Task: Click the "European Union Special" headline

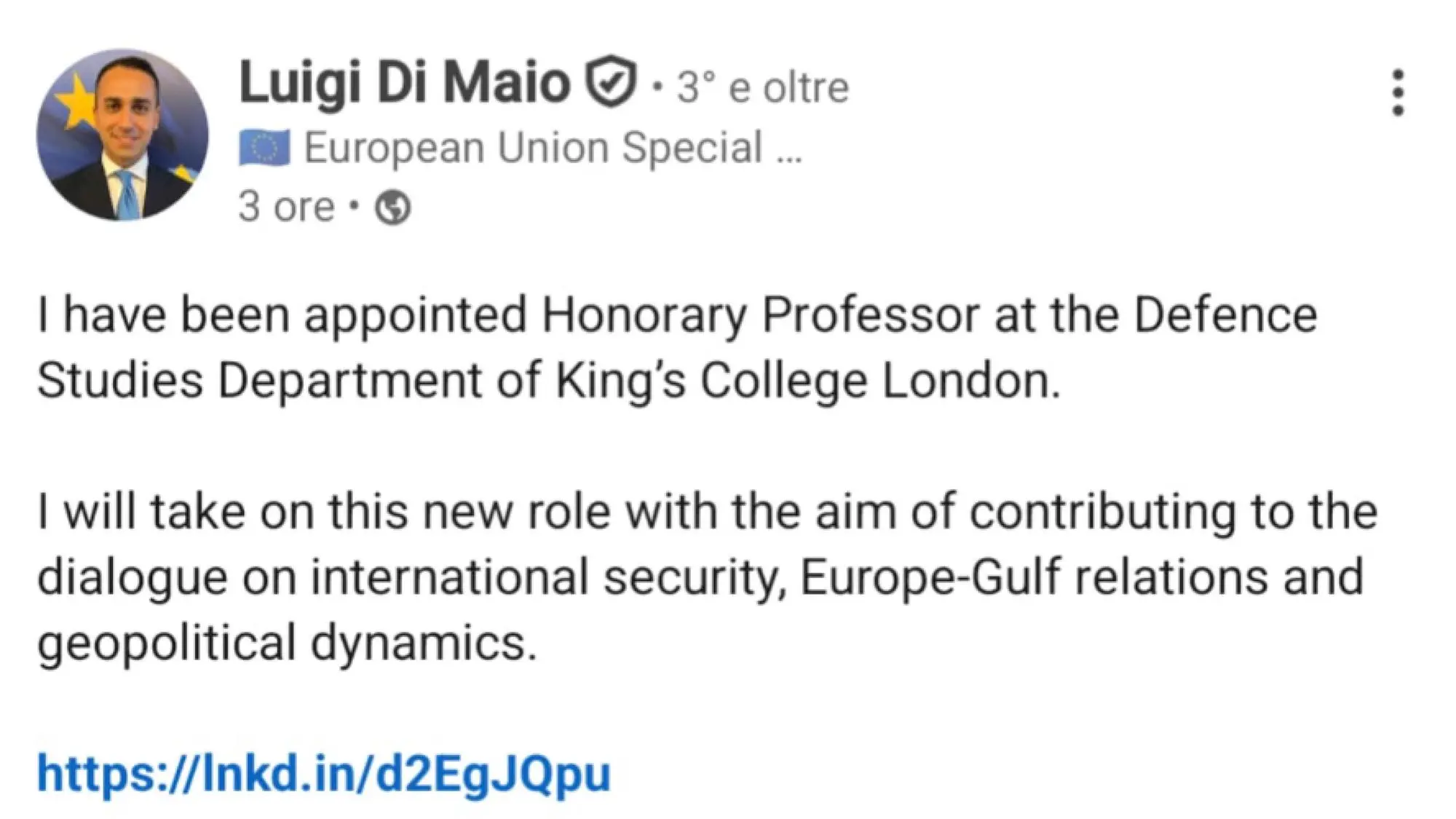Action: point(533,148)
